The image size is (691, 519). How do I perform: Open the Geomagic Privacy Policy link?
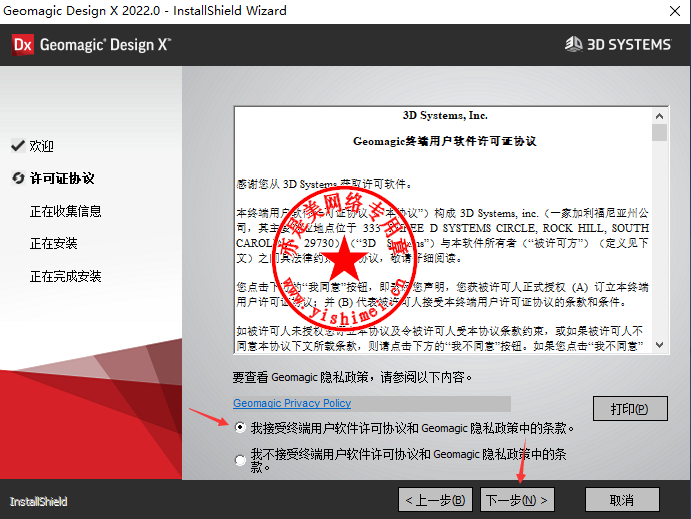coord(292,403)
